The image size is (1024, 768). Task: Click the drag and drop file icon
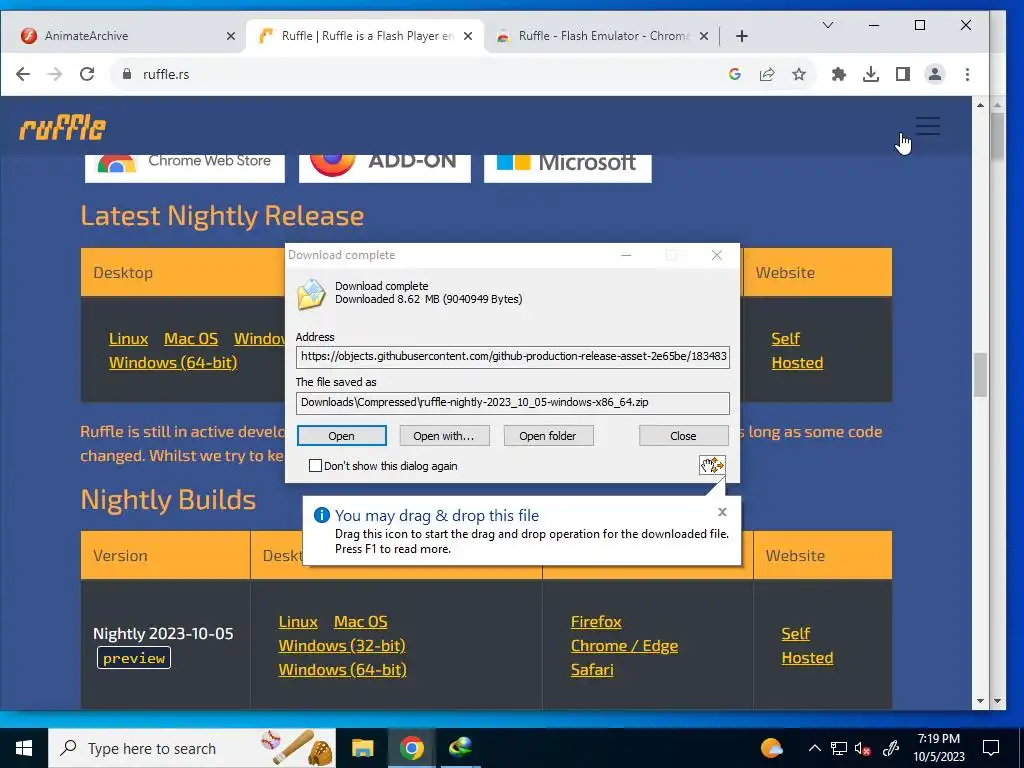coord(712,465)
